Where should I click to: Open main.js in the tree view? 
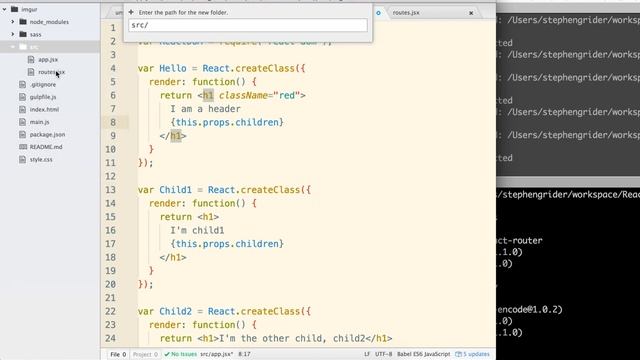tap(39, 122)
